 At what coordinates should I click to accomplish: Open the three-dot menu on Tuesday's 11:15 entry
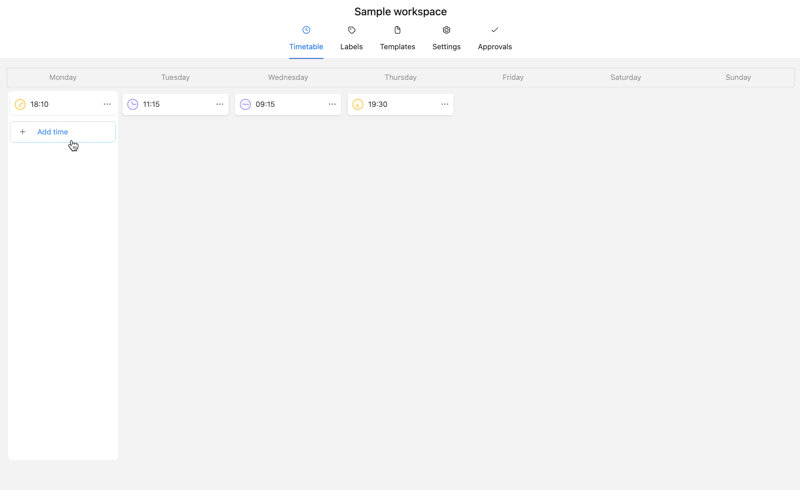coord(220,104)
